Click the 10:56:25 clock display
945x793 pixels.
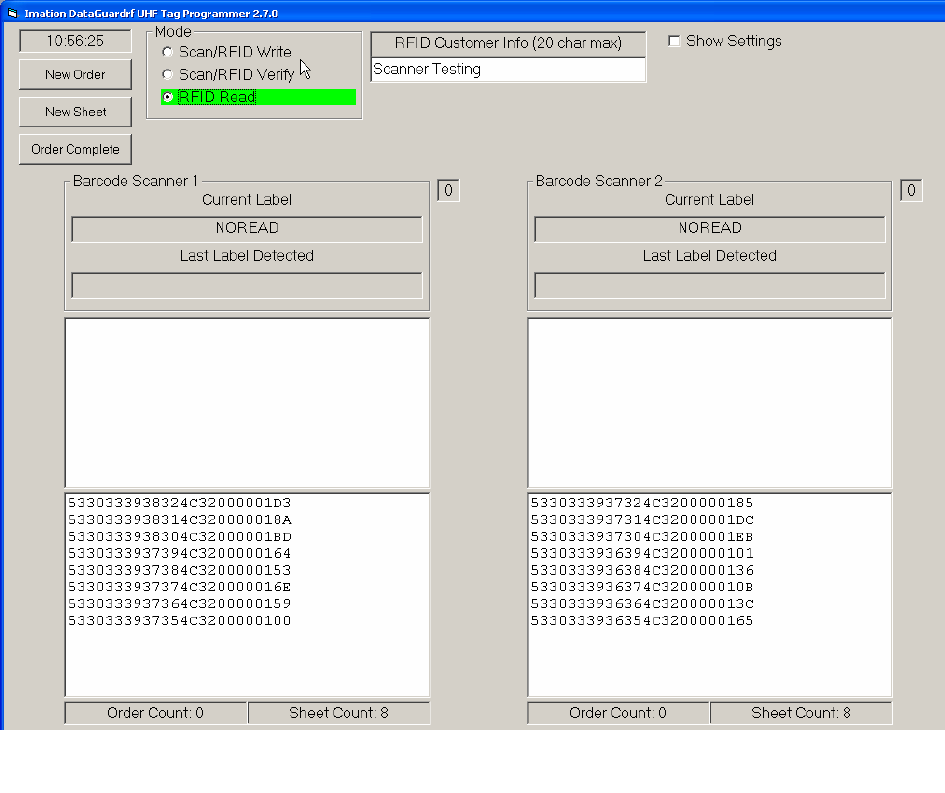click(75, 41)
